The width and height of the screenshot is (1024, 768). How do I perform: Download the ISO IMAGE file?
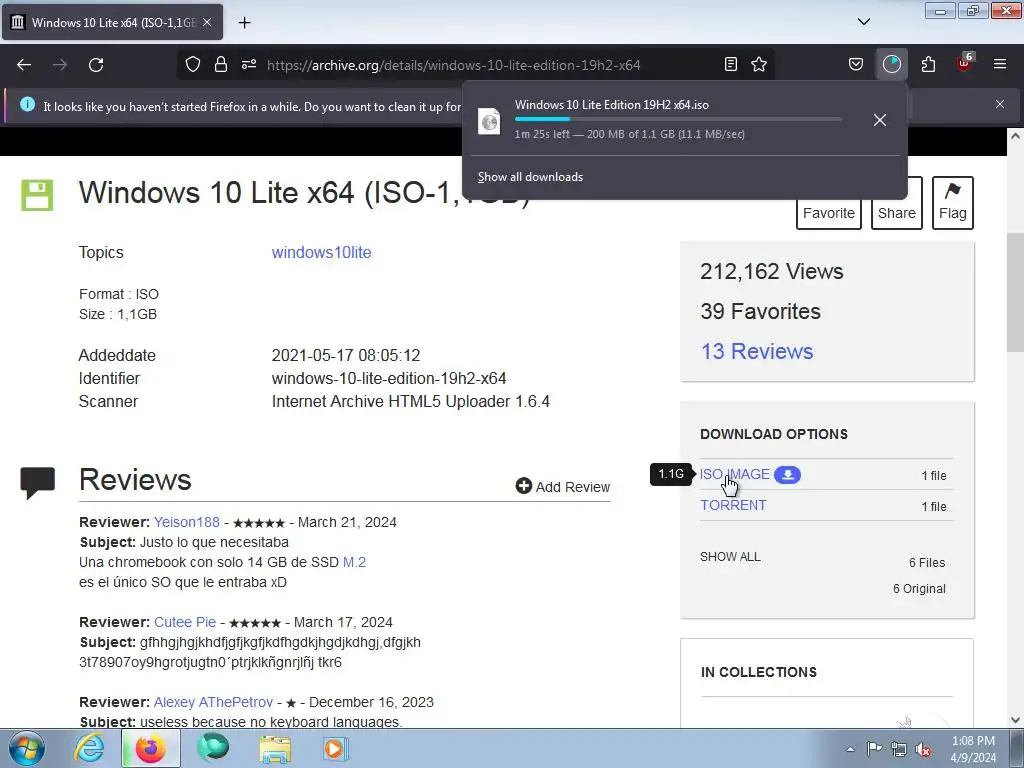[x=735, y=474]
